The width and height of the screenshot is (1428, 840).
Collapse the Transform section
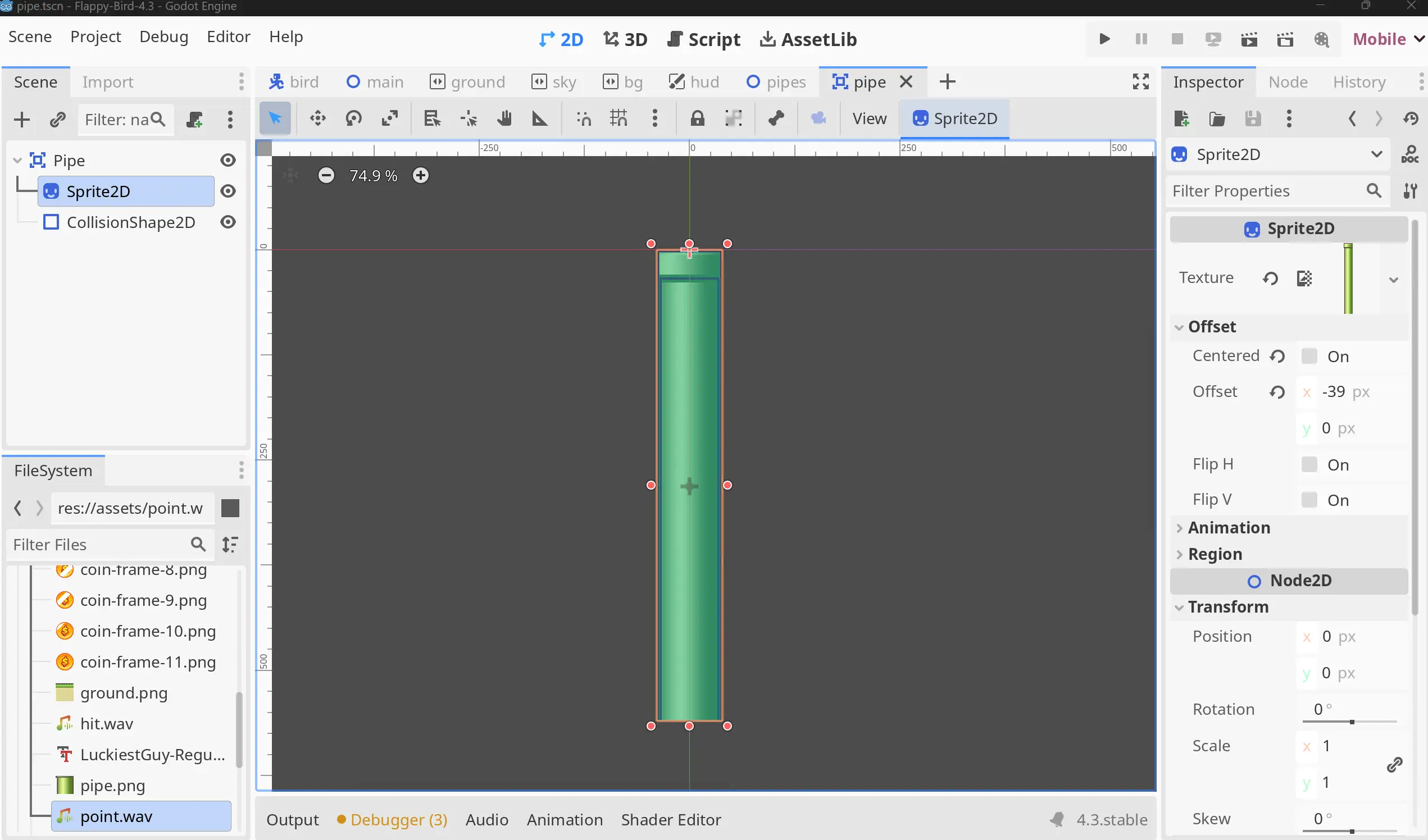pyautogui.click(x=1179, y=607)
